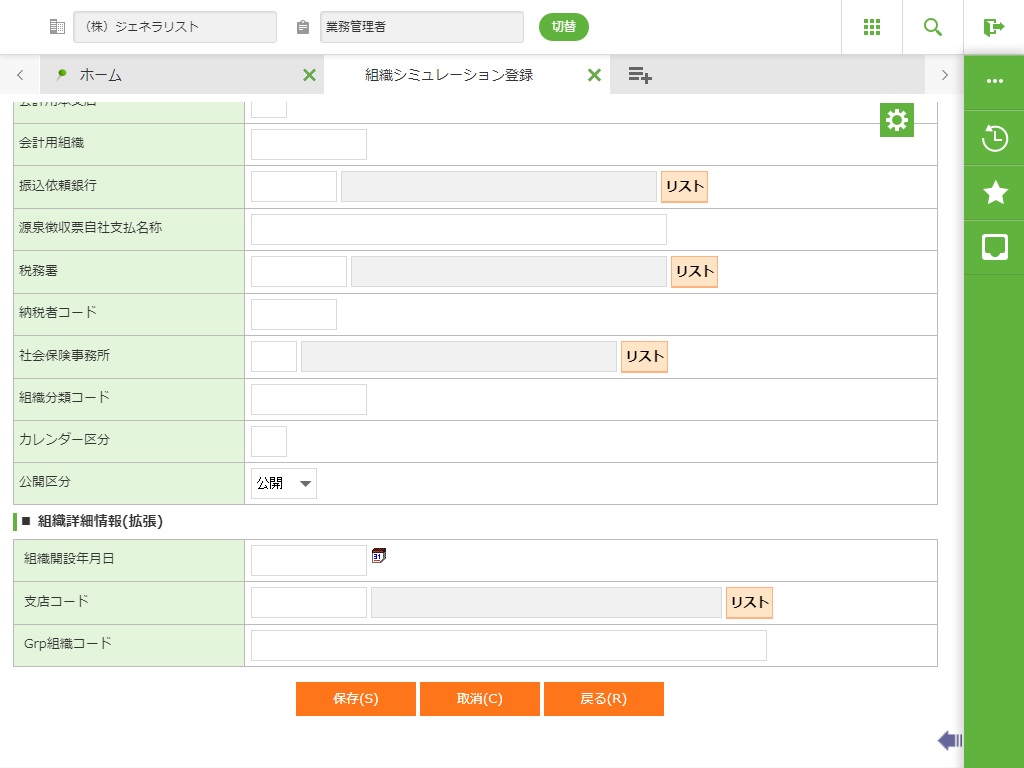Open the history clock icon in sidebar
The image size is (1024, 768).
coord(995,138)
